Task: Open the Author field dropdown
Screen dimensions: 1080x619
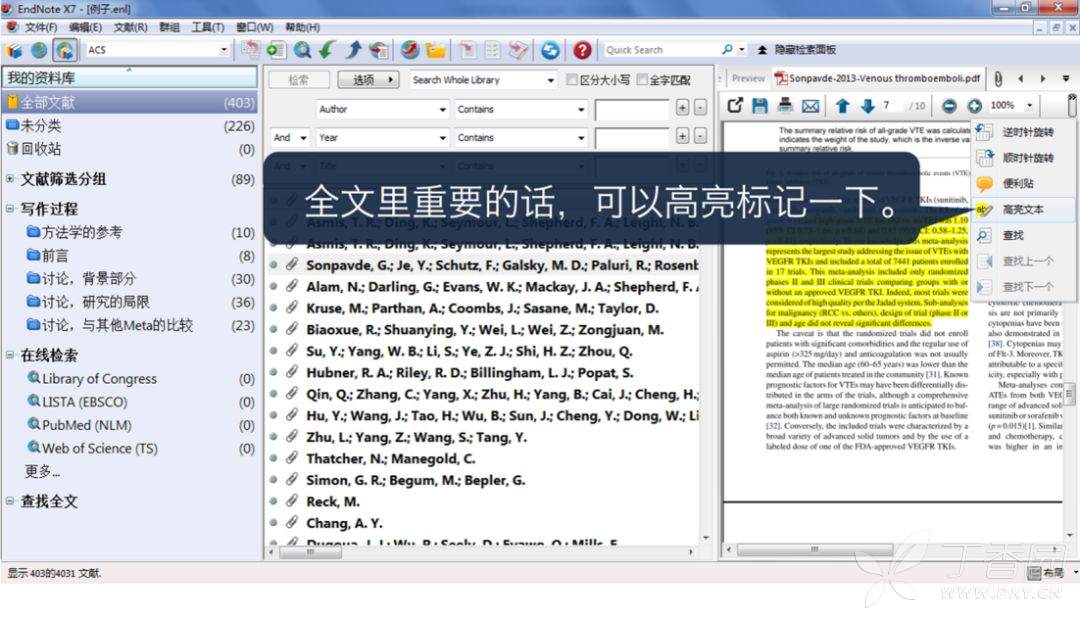Action: click(x=443, y=109)
